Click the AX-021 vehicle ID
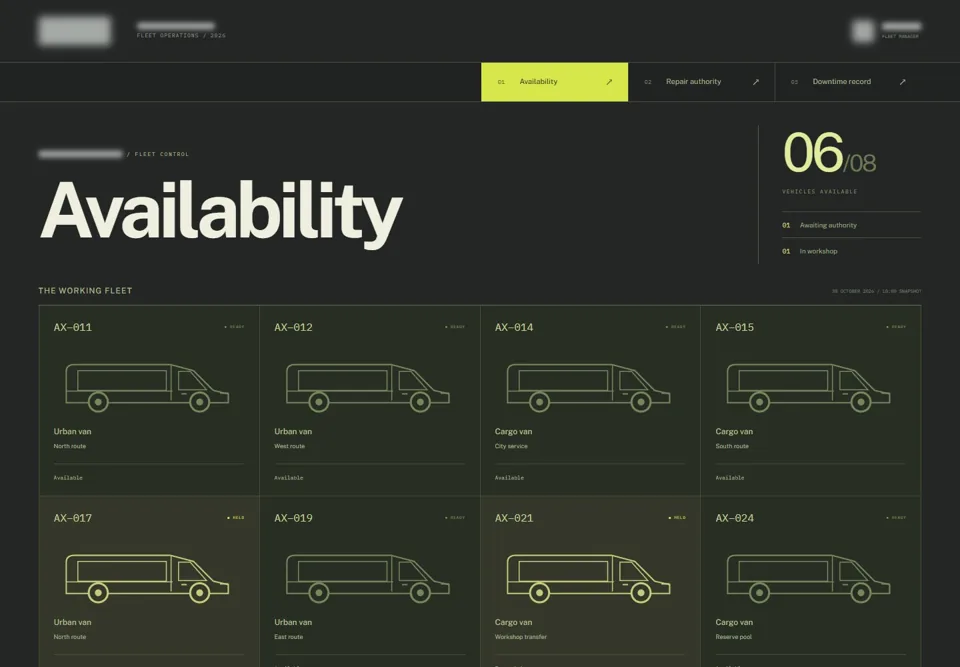Screen dimensions: 960x667 pyautogui.click(x=514, y=518)
